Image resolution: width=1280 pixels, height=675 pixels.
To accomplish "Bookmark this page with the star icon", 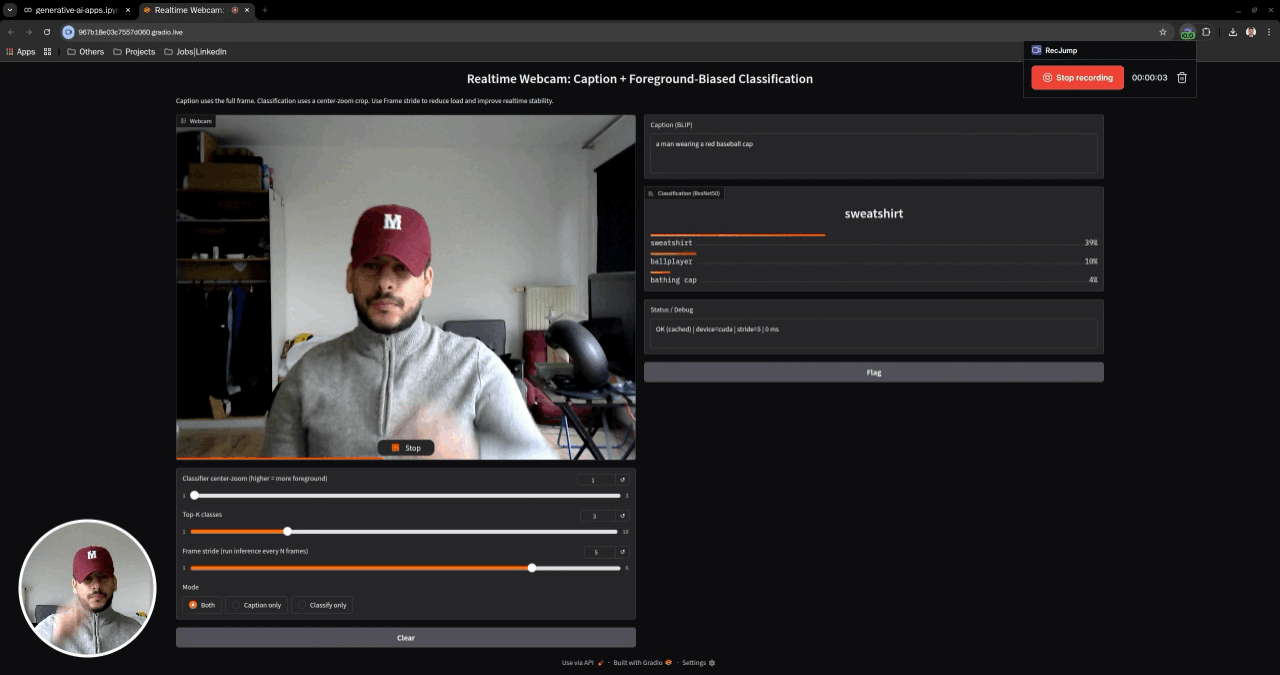I will pos(1163,32).
